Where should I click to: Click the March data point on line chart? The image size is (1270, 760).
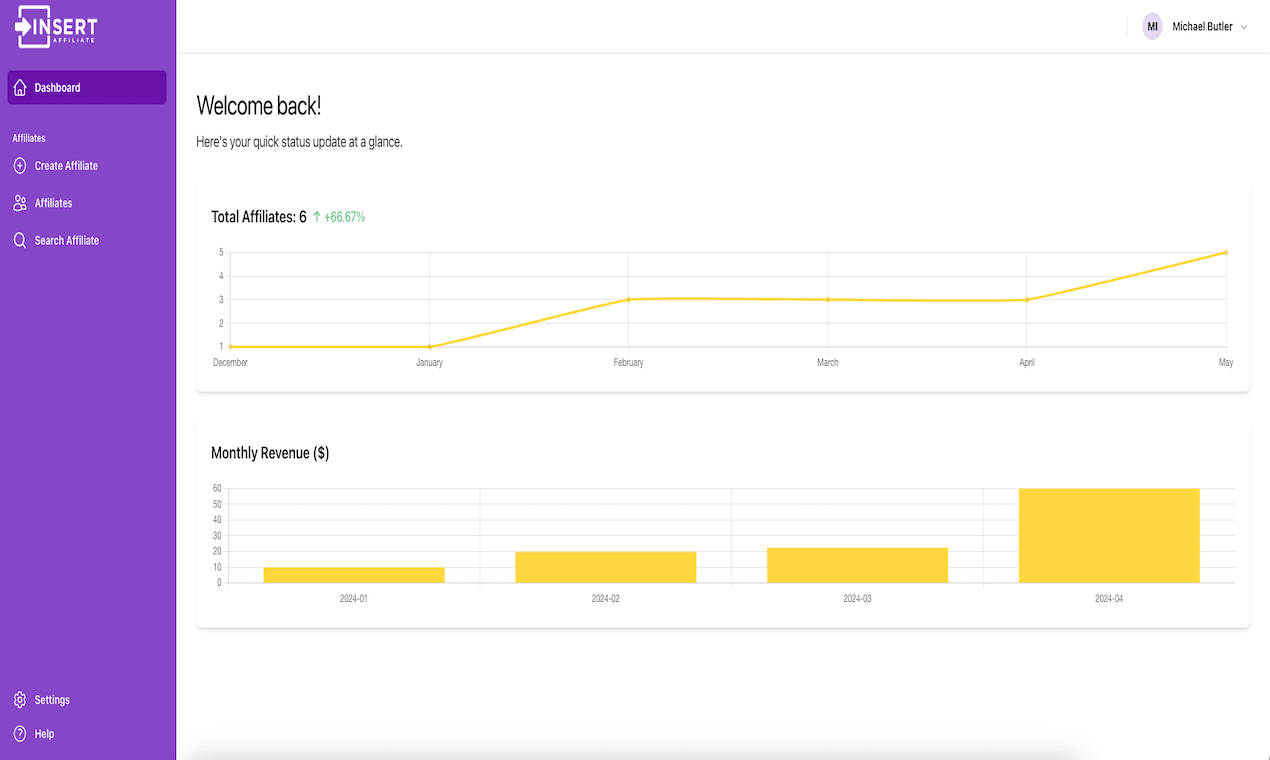pyautogui.click(x=827, y=299)
